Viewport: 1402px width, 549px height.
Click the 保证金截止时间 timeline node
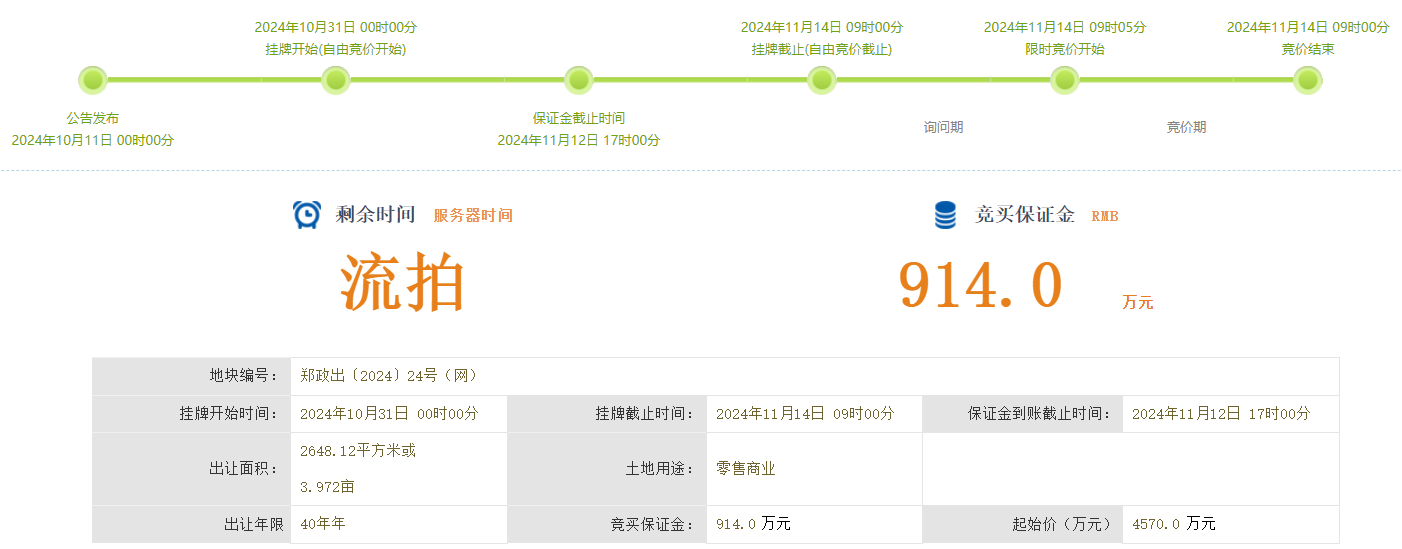pyautogui.click(x=579, y=80)
